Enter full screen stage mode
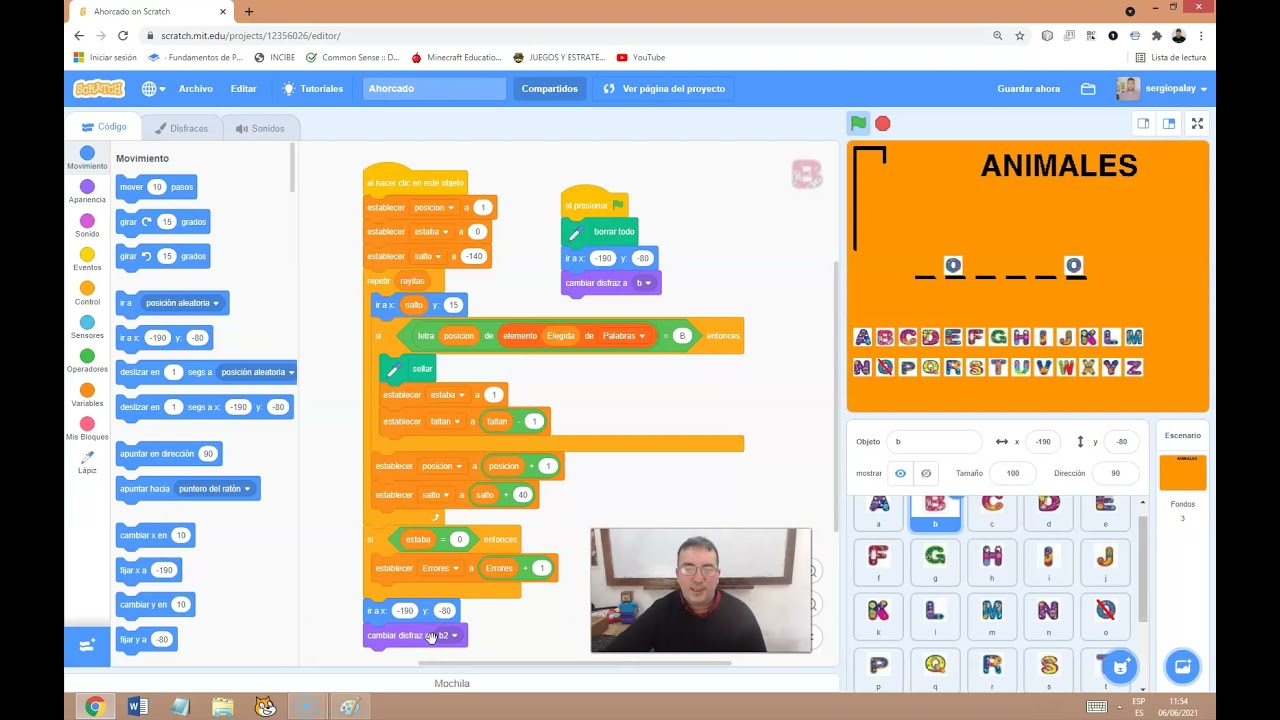The image size is (1280, 720). click(1197, 123)
